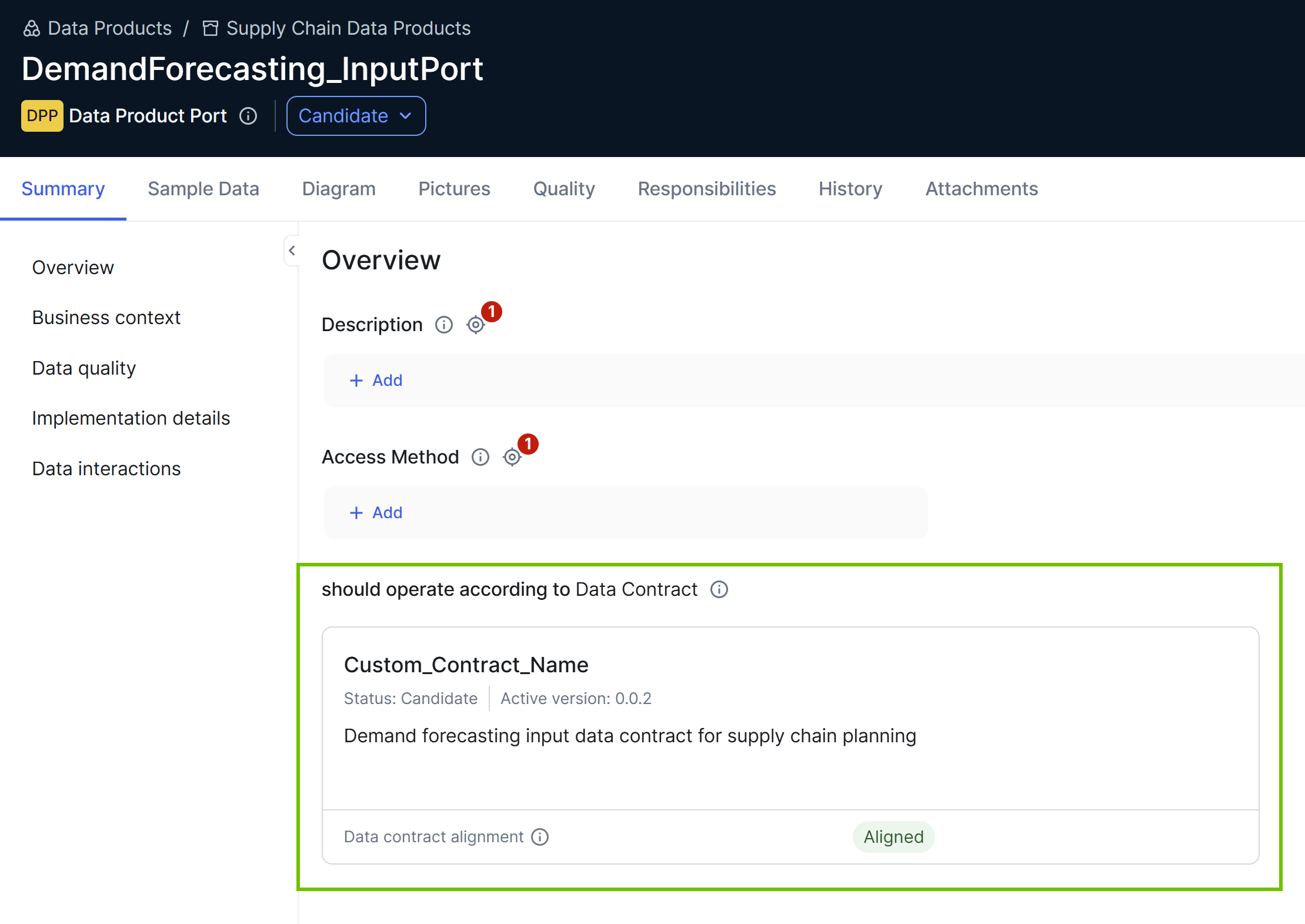The width and height of the screenshot is (1305, 924).
Task: Click 'Active version: 0.0.2' text
Action: [x=576, y=698]
